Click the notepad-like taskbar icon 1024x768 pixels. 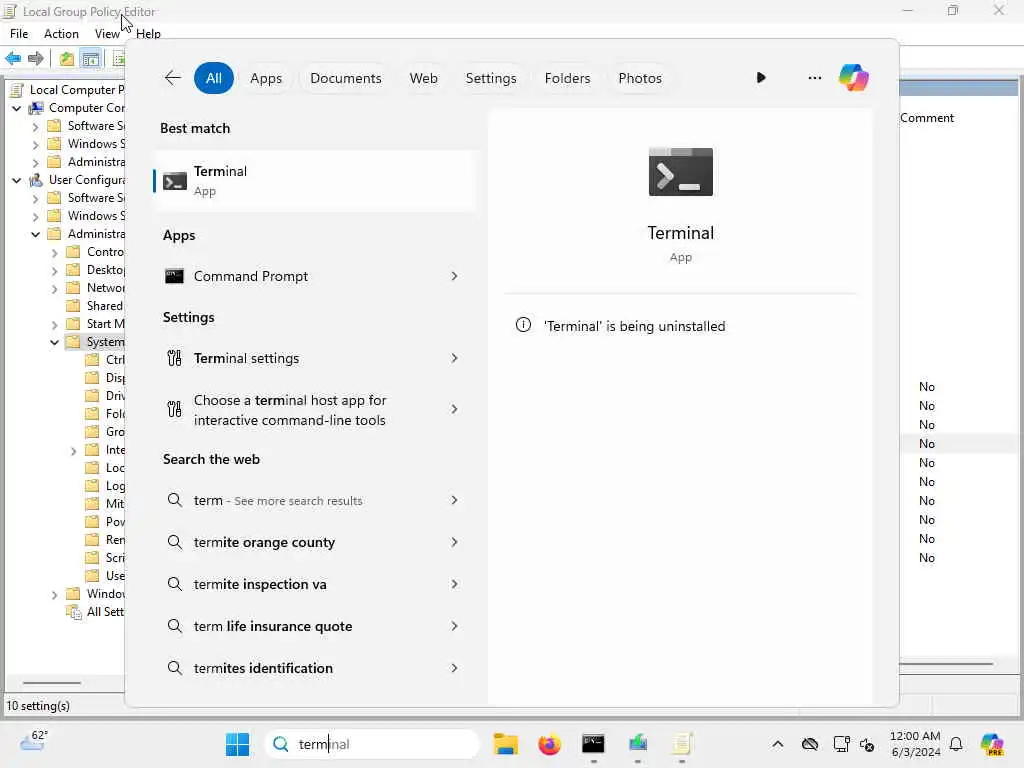point(681,744)
